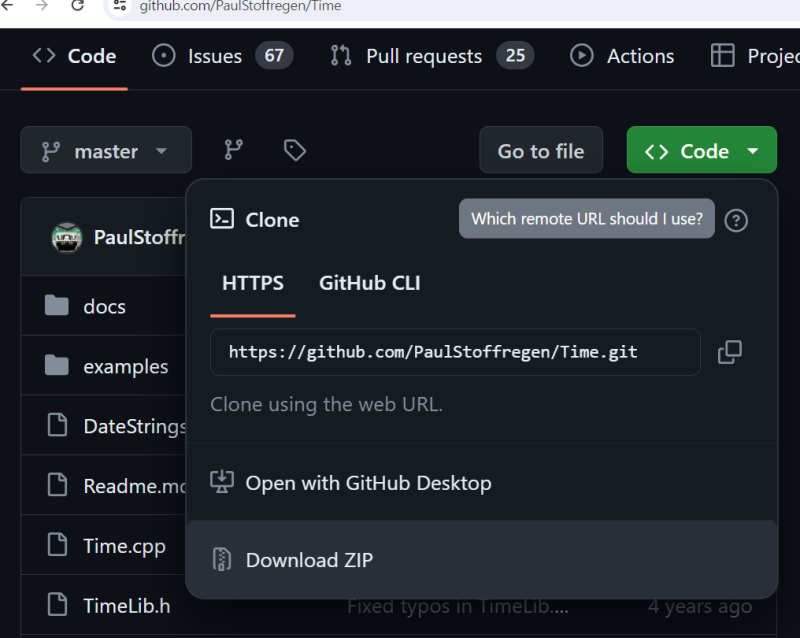Click PaulStoffregen's profile avatar

[66, 237]
